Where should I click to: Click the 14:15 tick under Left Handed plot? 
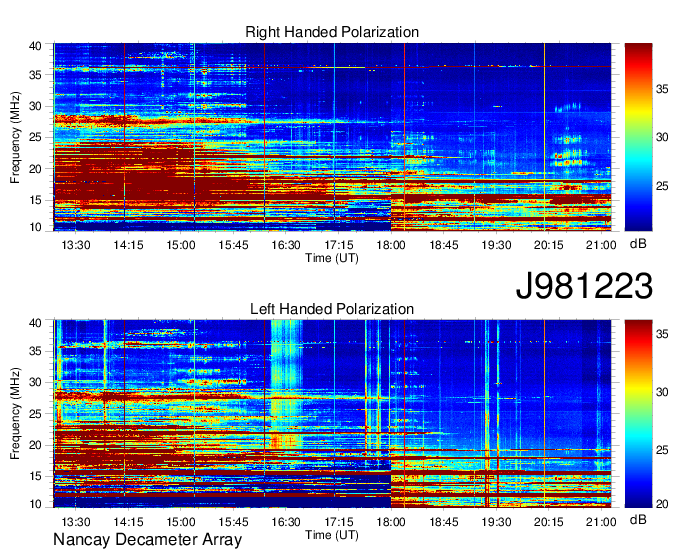tap(128, 522)
